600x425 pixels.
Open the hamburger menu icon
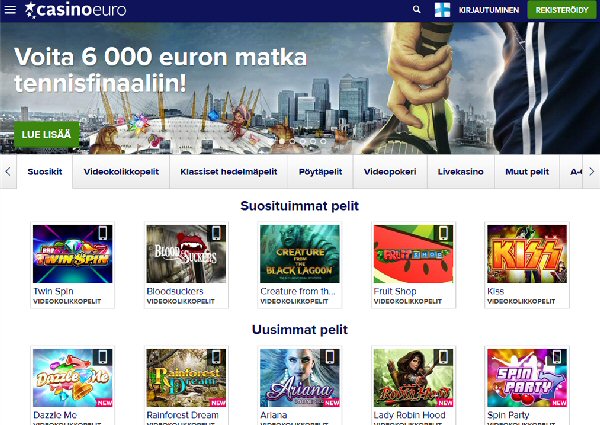tap(10, 10)
